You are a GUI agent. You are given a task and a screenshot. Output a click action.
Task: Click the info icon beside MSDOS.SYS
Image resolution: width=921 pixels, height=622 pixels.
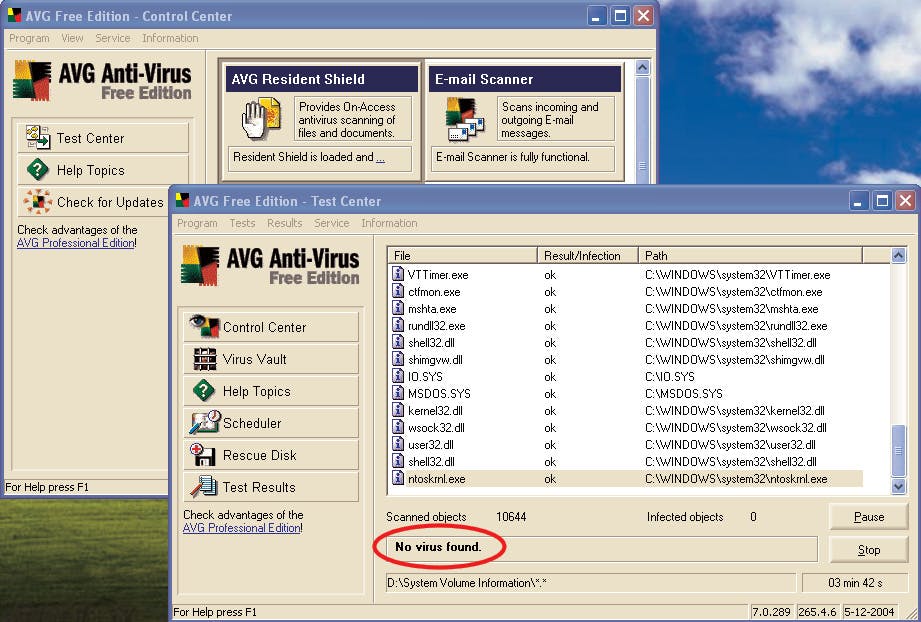coord(398,394)
